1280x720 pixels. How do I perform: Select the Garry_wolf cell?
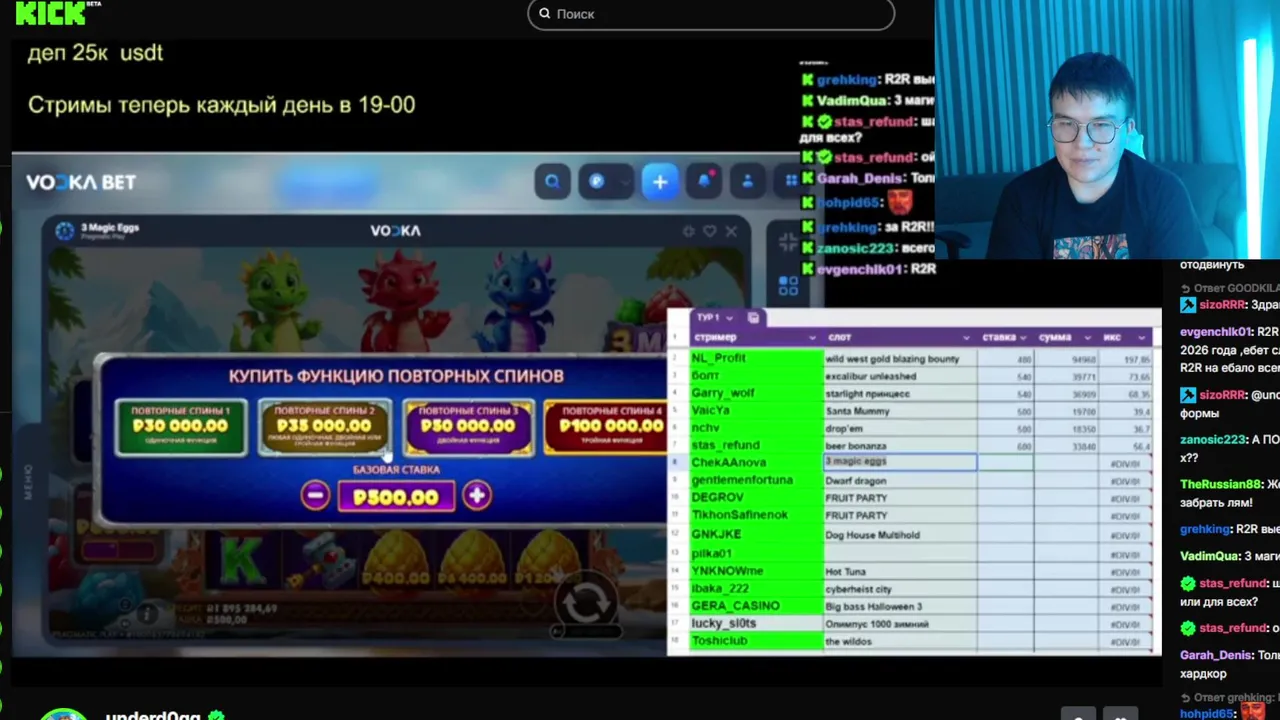[755, 393]
